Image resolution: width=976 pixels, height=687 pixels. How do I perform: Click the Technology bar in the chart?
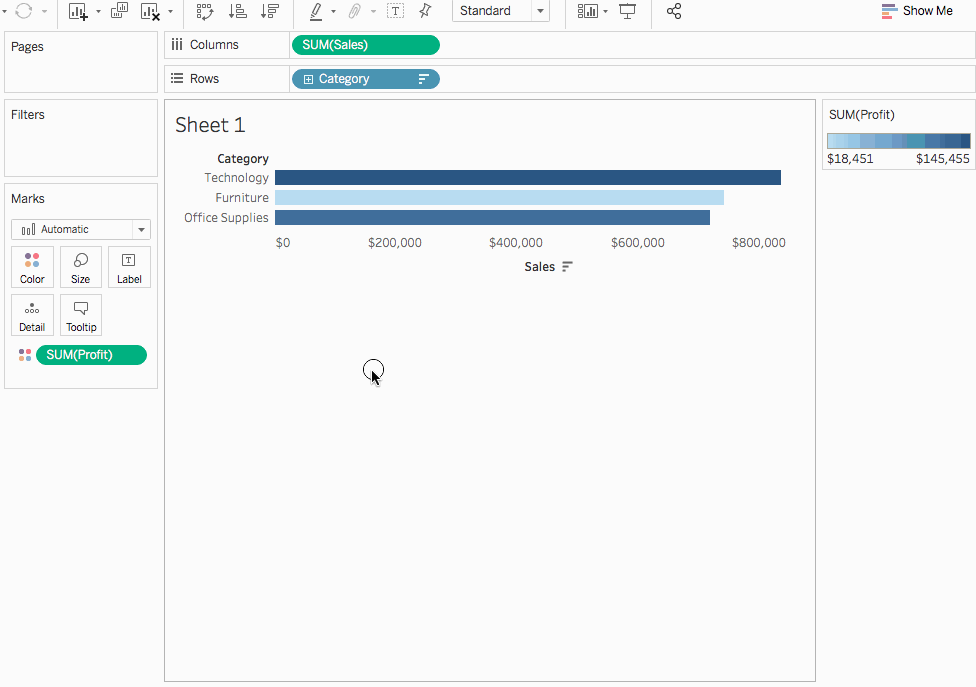point(528,178)
